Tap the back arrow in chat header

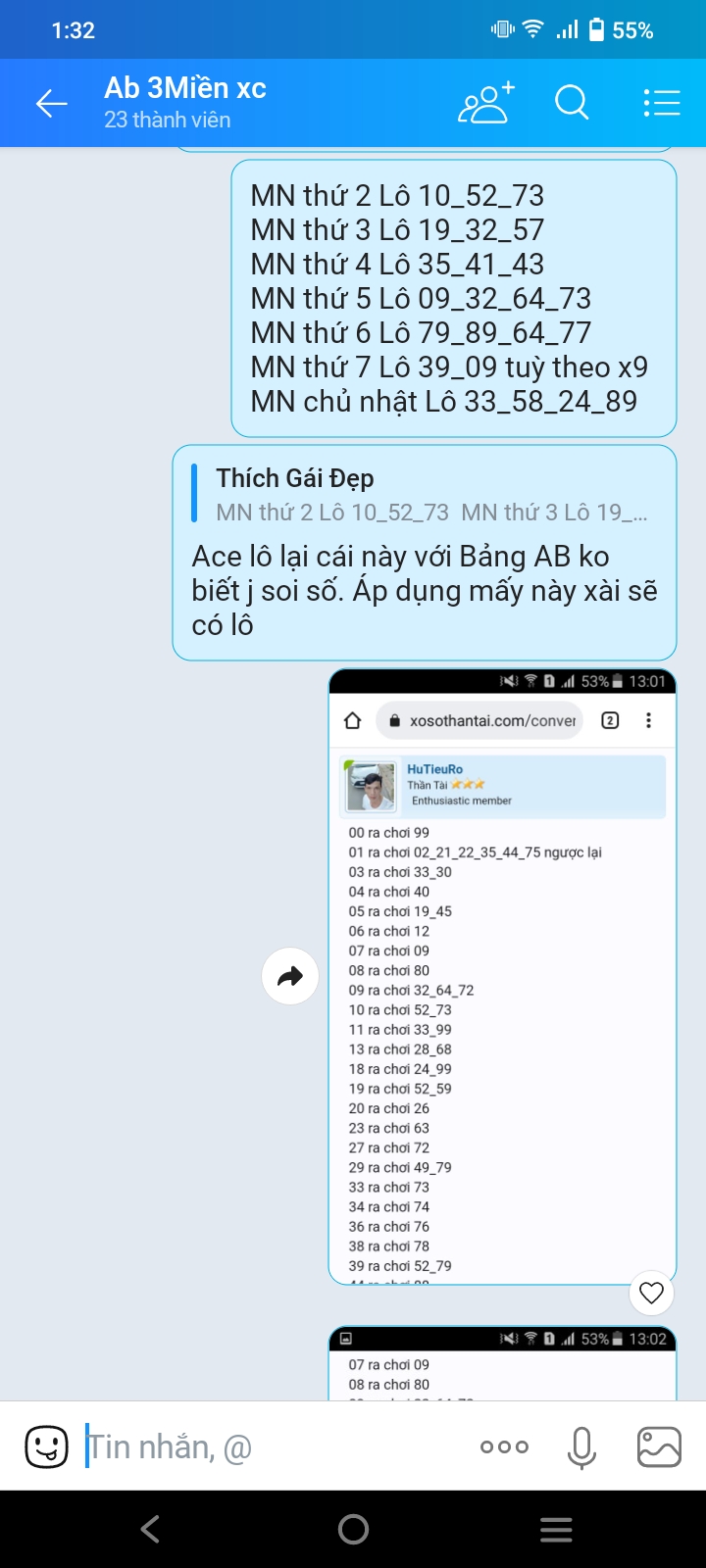[51, 103]
